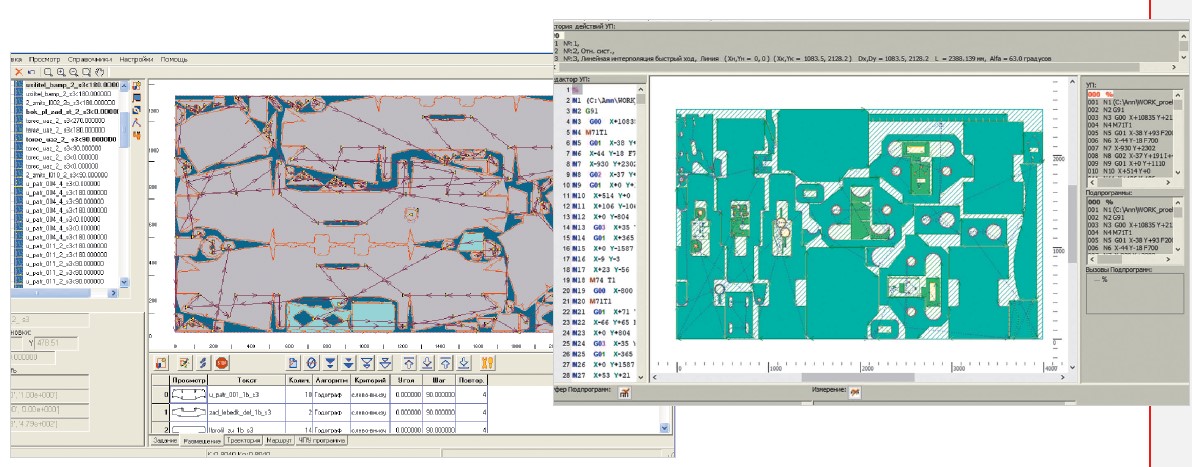
Task: Open the Настройки menu
Action: 135,59
